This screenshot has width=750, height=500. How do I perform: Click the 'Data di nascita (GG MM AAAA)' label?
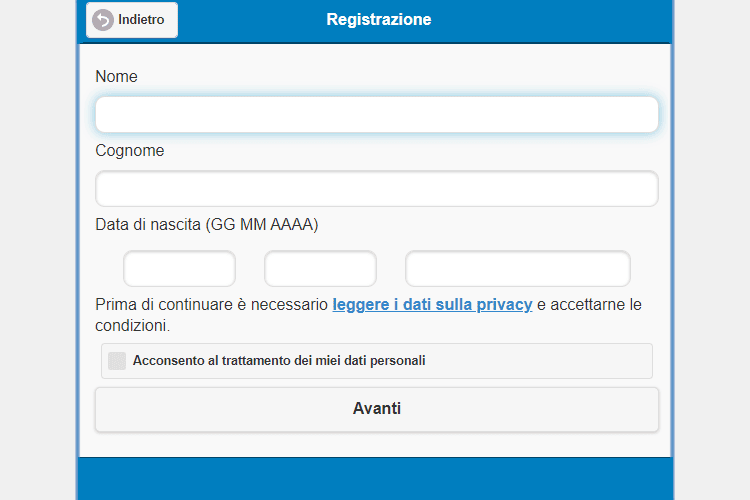point(207,224)
